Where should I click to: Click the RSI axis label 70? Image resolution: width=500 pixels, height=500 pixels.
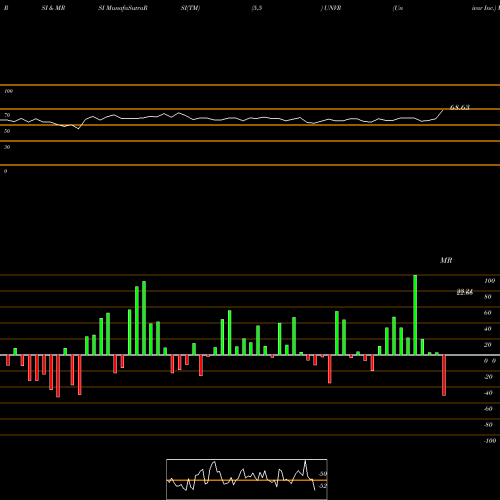pyautogui.click(x=7, y=115)
